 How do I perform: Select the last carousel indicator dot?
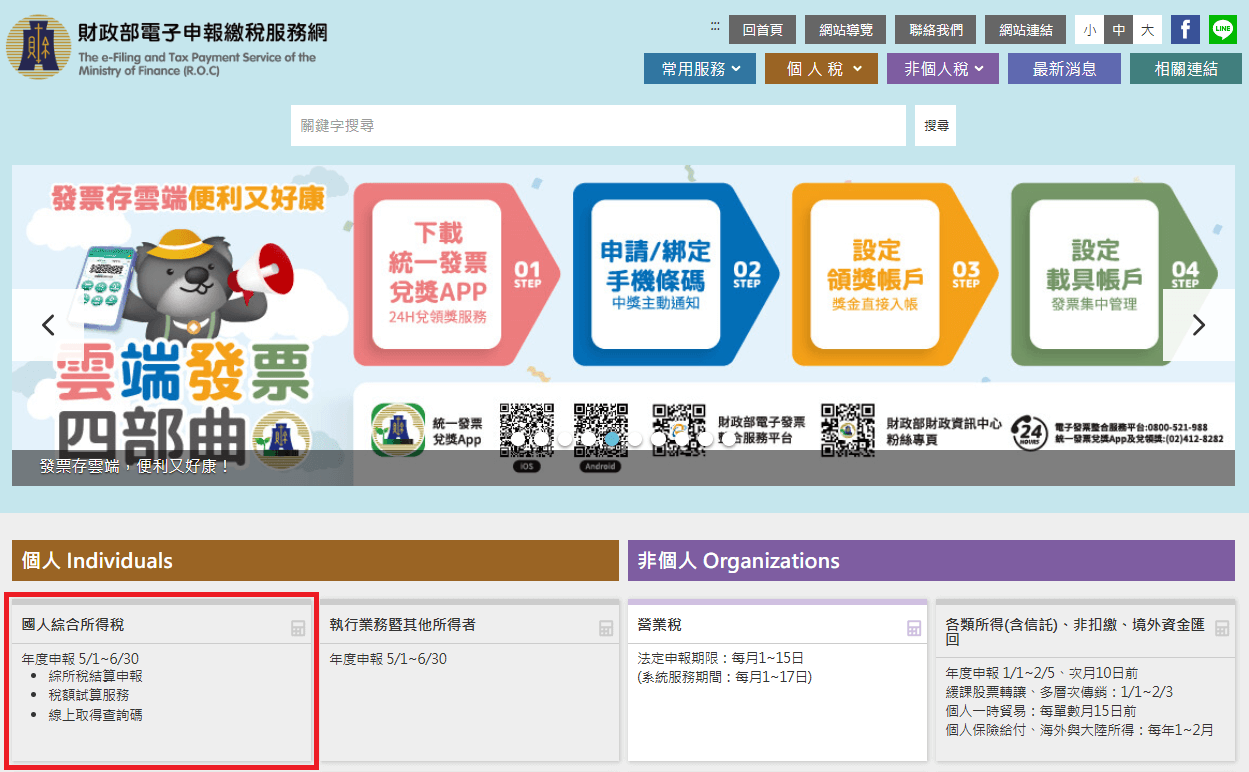pyautogui.click(x=727, y=438)
